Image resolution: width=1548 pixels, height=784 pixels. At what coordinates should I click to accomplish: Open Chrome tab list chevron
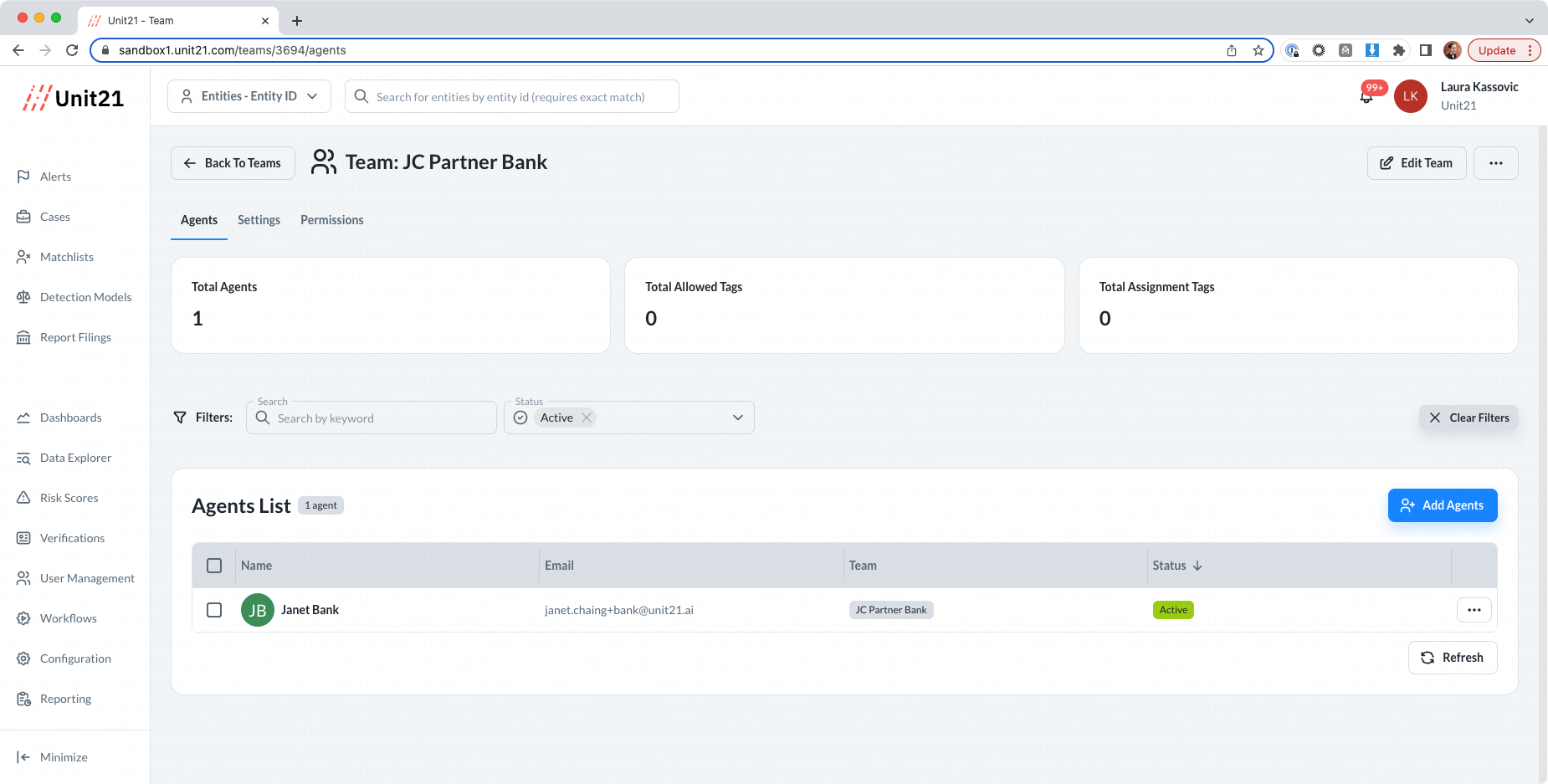[1530, 20]
